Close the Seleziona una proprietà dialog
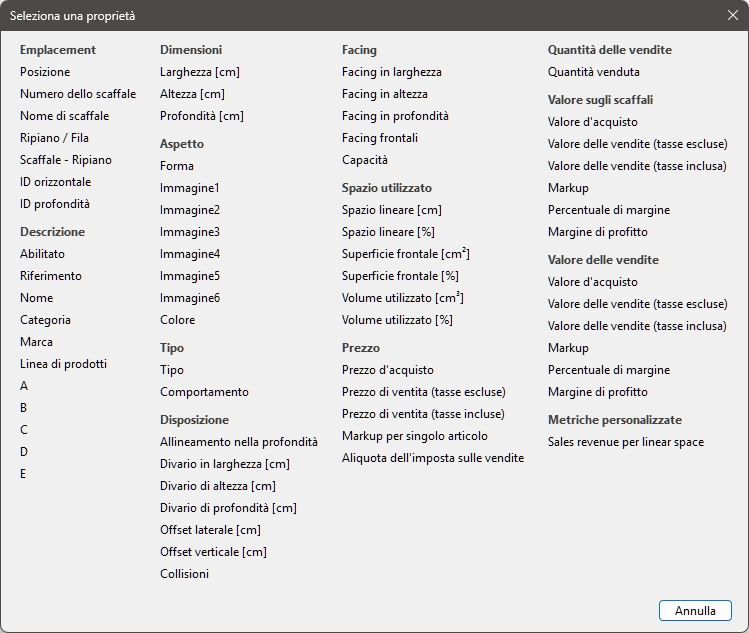 pos(732,15)
